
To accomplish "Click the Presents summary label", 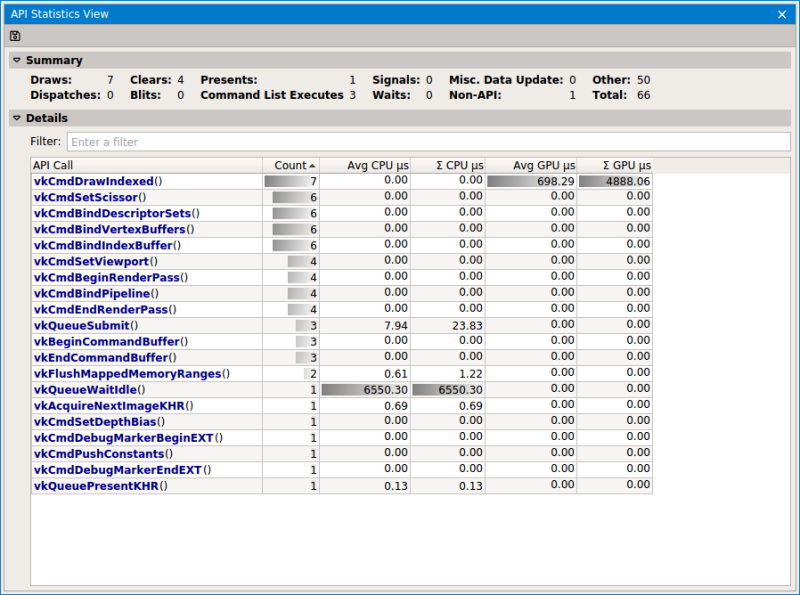I will click(229, 80).
